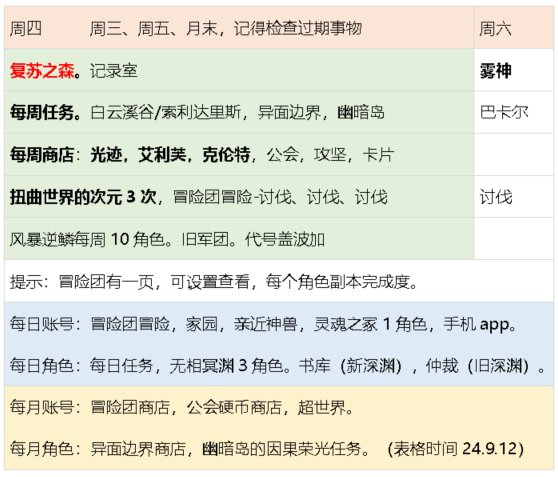Select the text "旧军团"
Image resolution: width=558 pixels, height=477 pixels.
pyautogui.click(x=205, y=239)
